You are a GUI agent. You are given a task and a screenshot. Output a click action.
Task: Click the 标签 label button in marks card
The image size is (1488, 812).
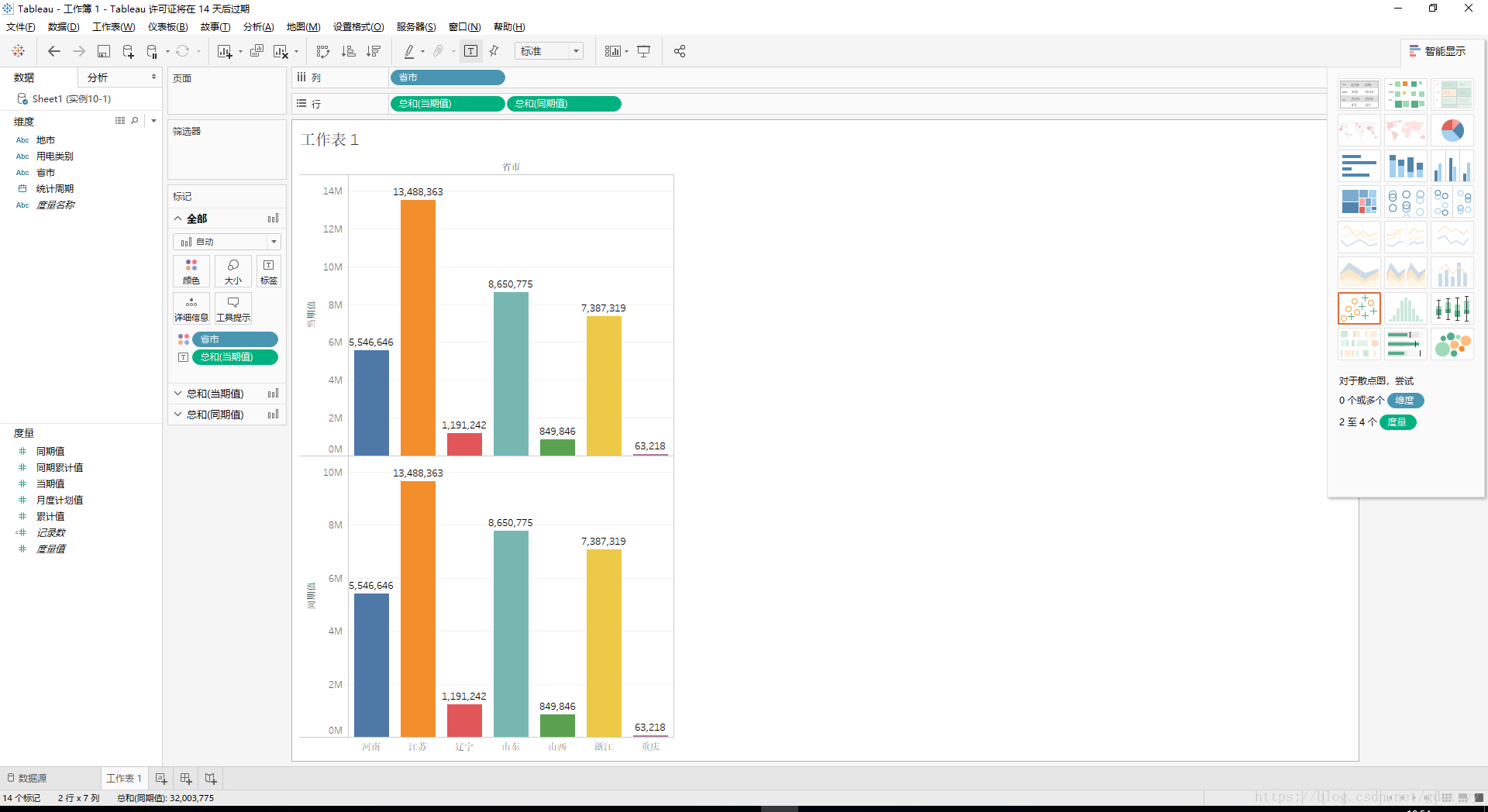[268, 271]
